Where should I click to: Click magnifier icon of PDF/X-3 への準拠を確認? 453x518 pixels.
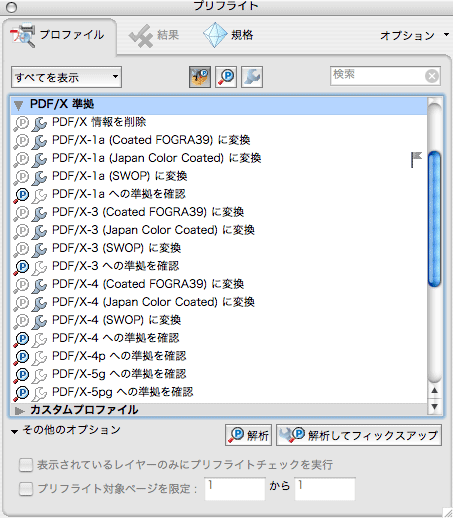pos(21,267)
